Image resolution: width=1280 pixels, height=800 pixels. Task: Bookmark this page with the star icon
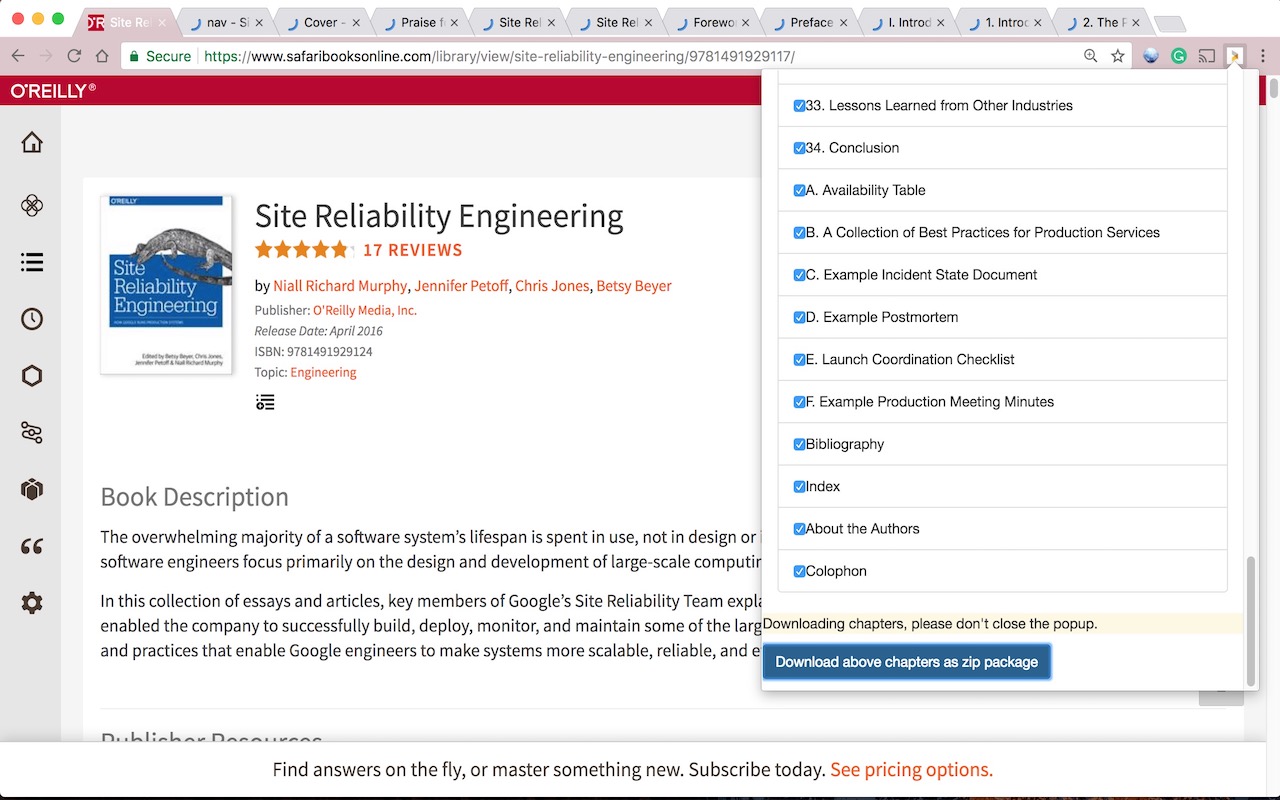click(x=1118, y=56)
